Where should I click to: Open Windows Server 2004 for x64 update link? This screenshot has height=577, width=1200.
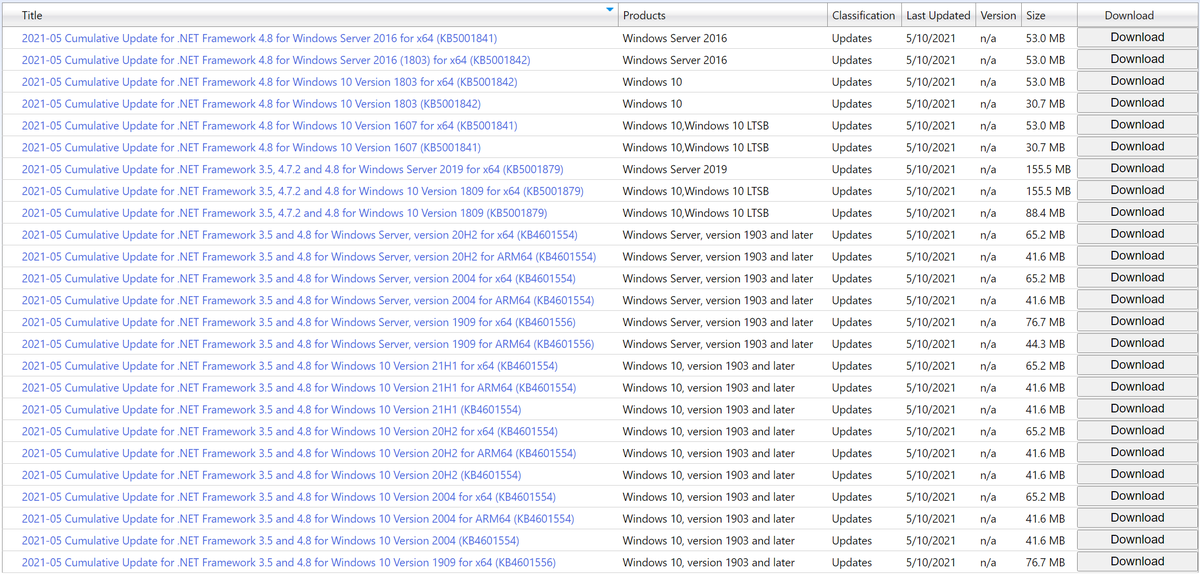click(x=298, y=279)
